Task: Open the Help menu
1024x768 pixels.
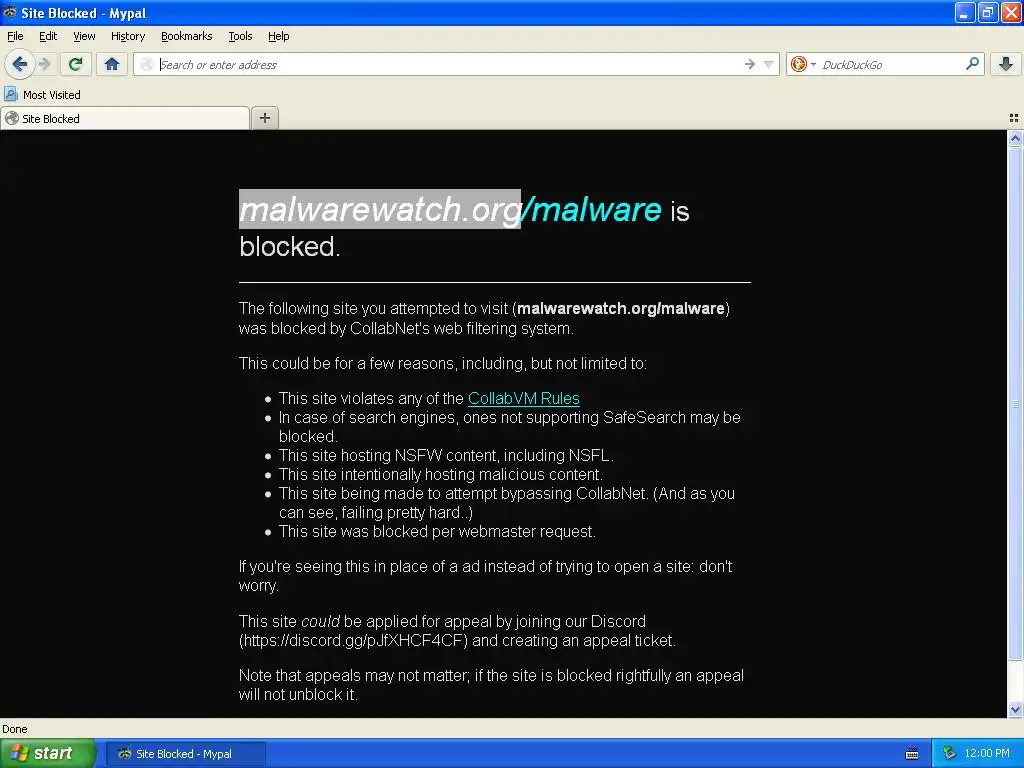Action: coord(278,37)
